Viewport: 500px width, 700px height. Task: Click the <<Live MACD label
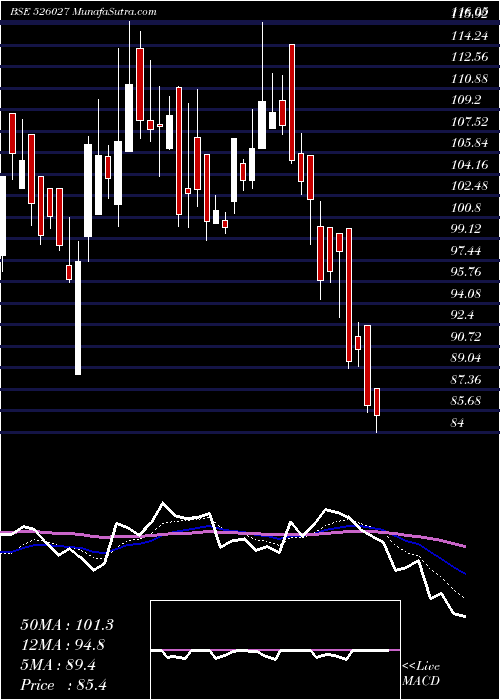click(x=421, y=673)
